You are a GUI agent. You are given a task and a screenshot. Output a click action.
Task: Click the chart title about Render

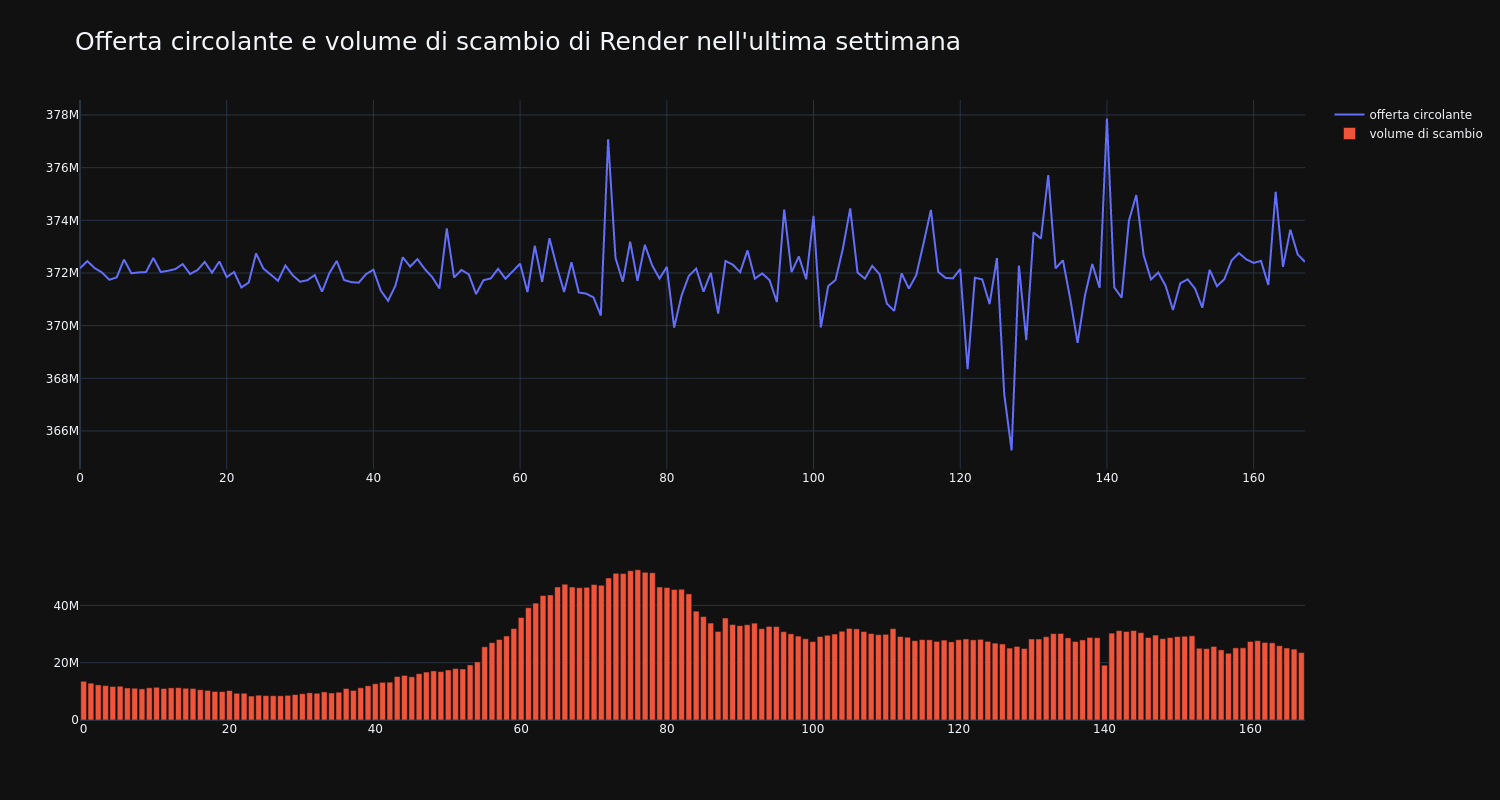click(517, 42)
